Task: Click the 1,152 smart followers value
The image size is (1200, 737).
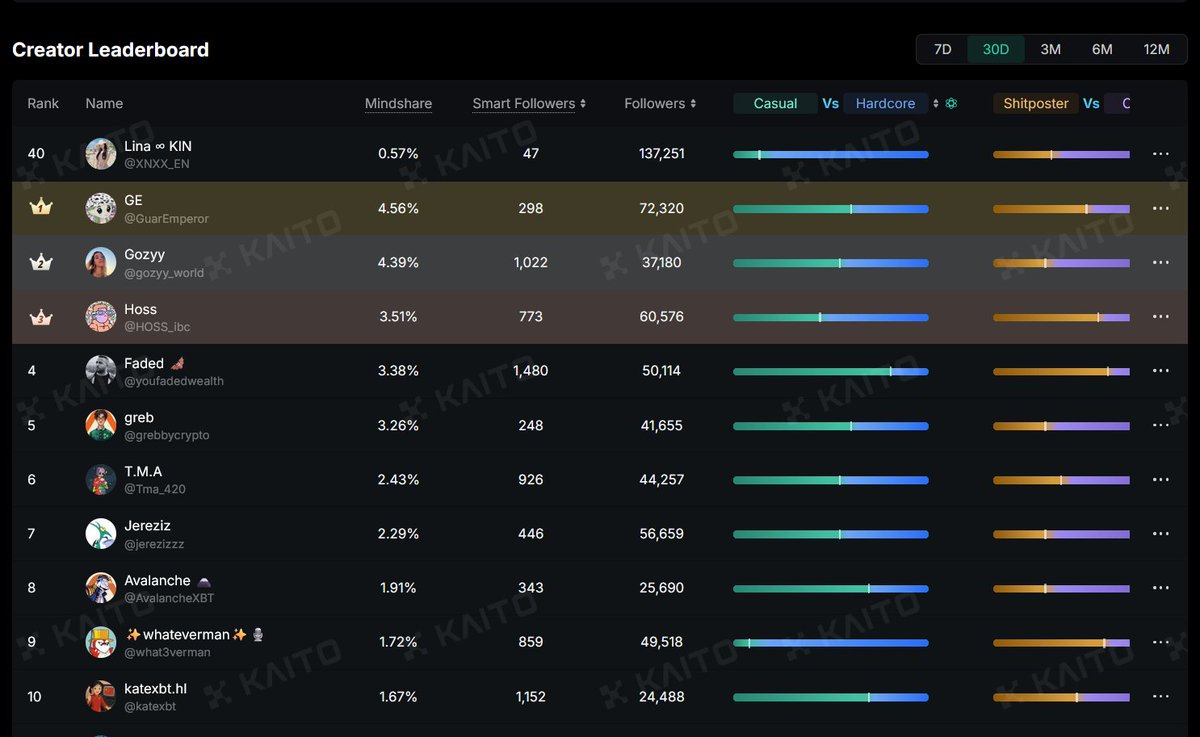Action: 531,696
